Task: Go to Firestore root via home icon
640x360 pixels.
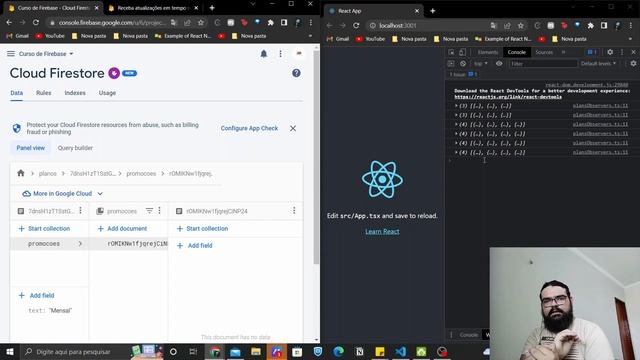Action: pyautogui.click(x=21, y=173)
